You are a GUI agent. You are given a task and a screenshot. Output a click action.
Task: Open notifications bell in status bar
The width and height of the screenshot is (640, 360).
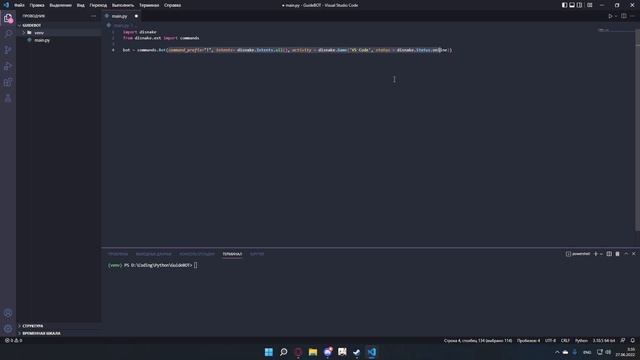[x=633, y=340]
